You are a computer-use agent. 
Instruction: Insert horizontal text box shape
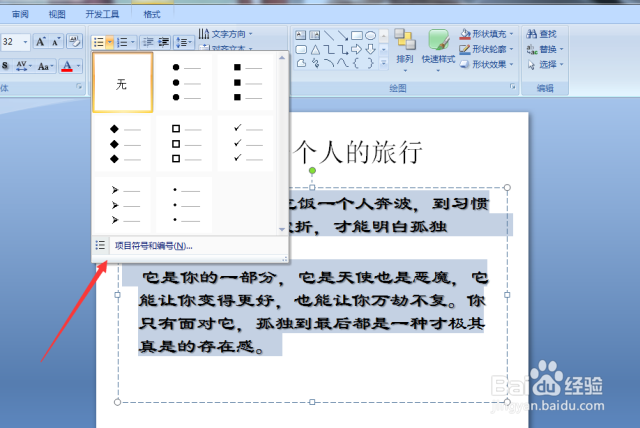(x=301, y=35)
